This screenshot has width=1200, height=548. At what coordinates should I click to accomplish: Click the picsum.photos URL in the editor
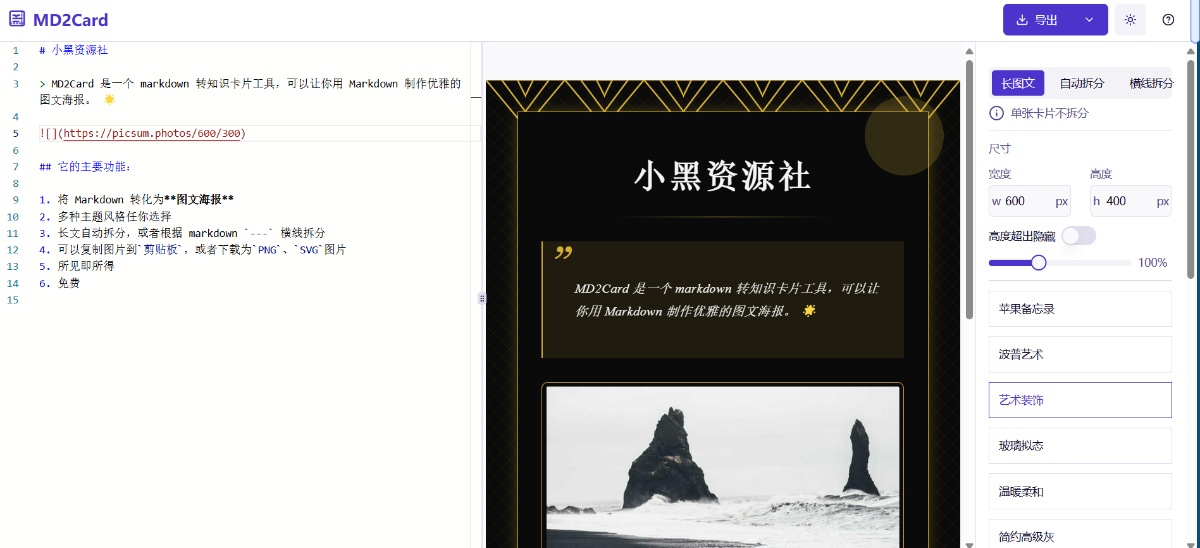pyautogui.click(x=152, y=133)
